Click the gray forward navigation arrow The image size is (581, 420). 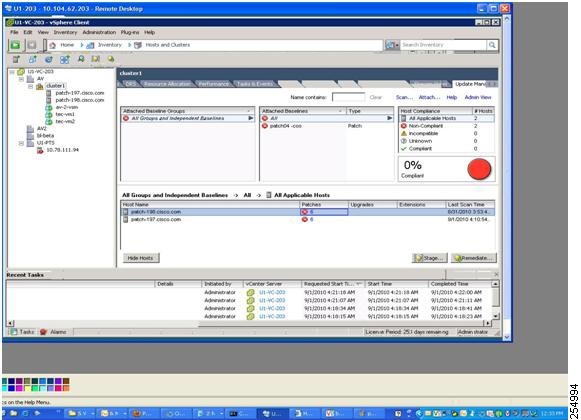pos(32,45)
